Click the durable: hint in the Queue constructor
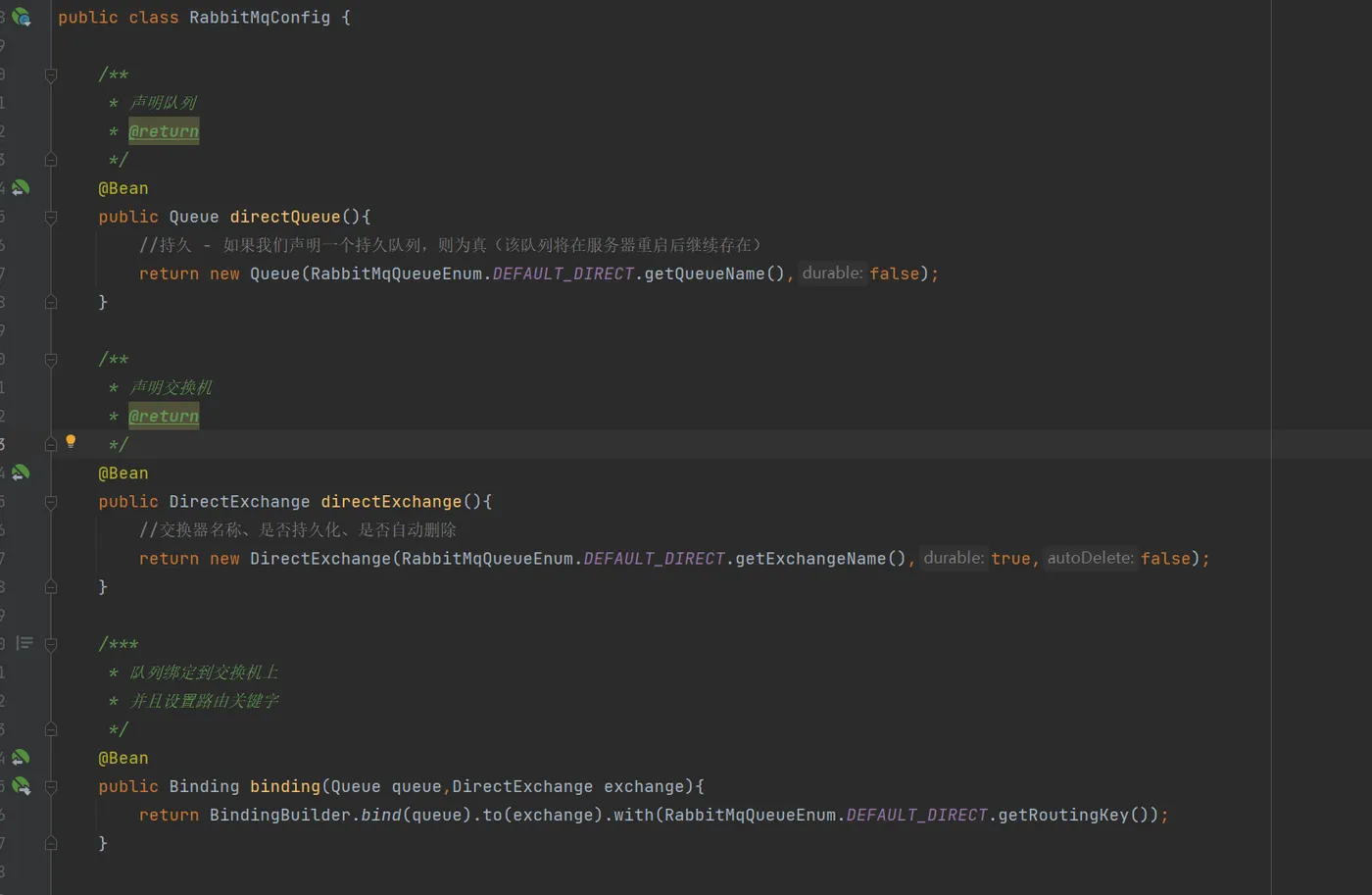 (832, 273)
